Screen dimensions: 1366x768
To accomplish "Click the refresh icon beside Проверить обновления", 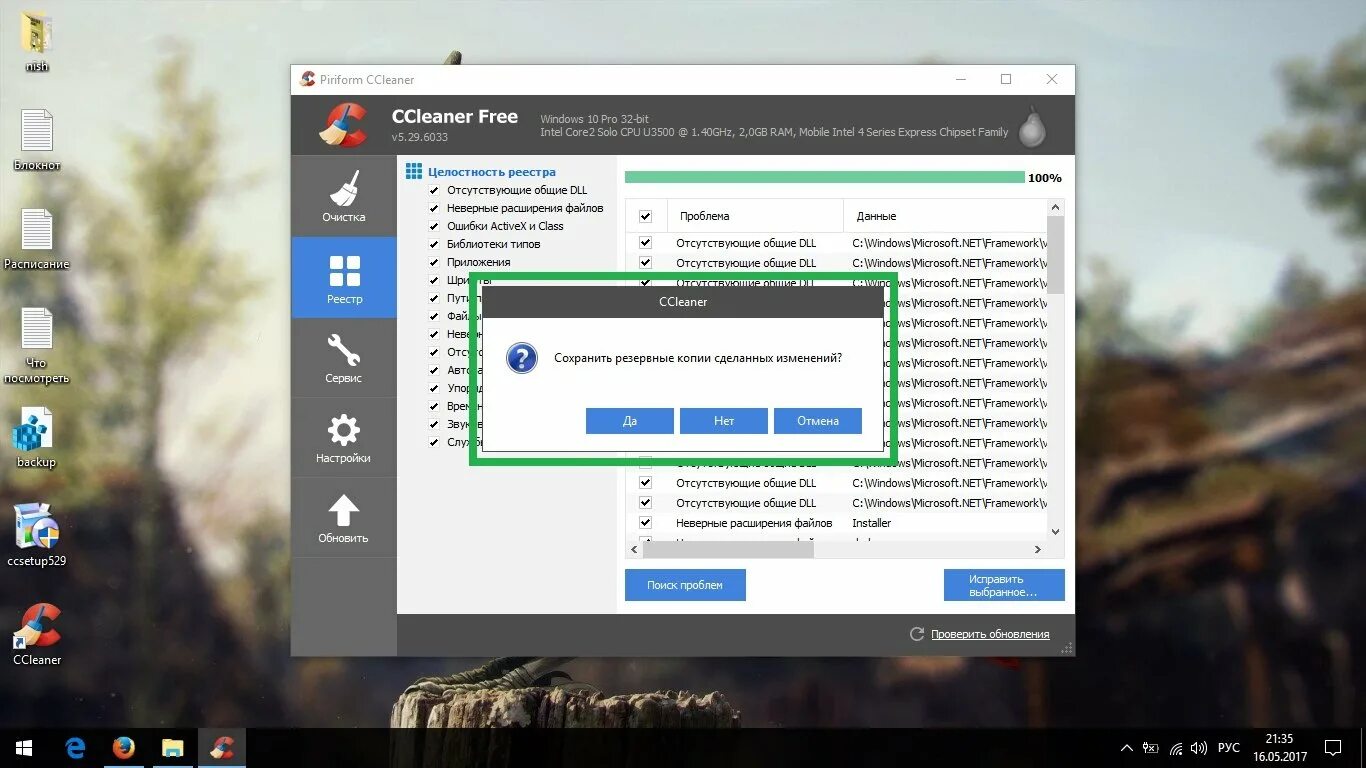I will click(917, 634).
